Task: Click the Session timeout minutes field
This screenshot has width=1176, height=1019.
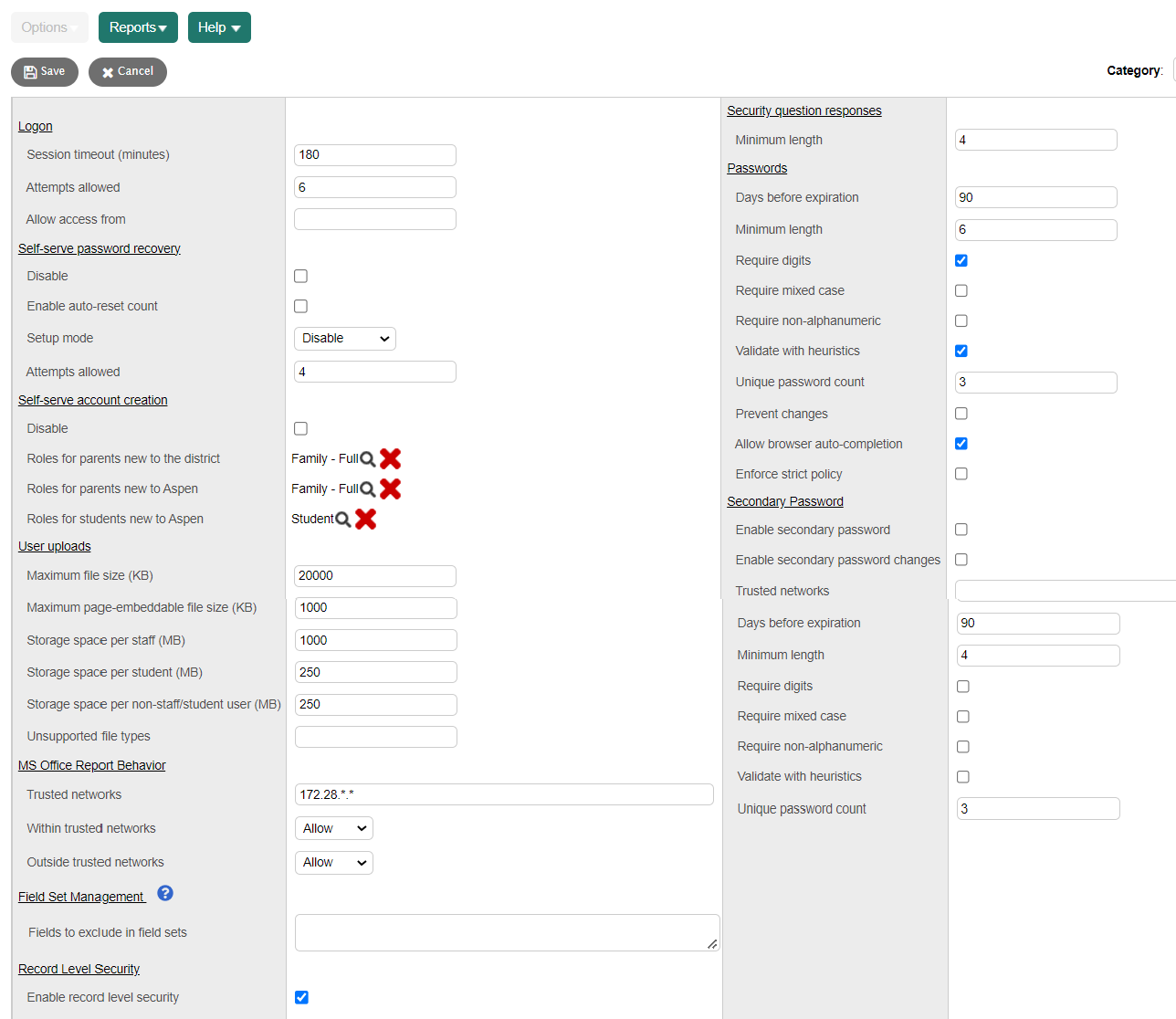Action: 374,154
